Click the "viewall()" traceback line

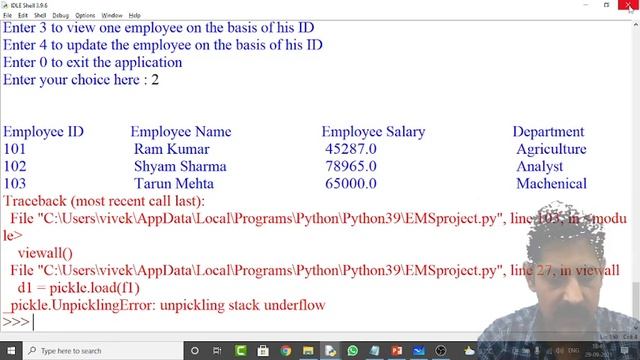click(x=45, y=253)
